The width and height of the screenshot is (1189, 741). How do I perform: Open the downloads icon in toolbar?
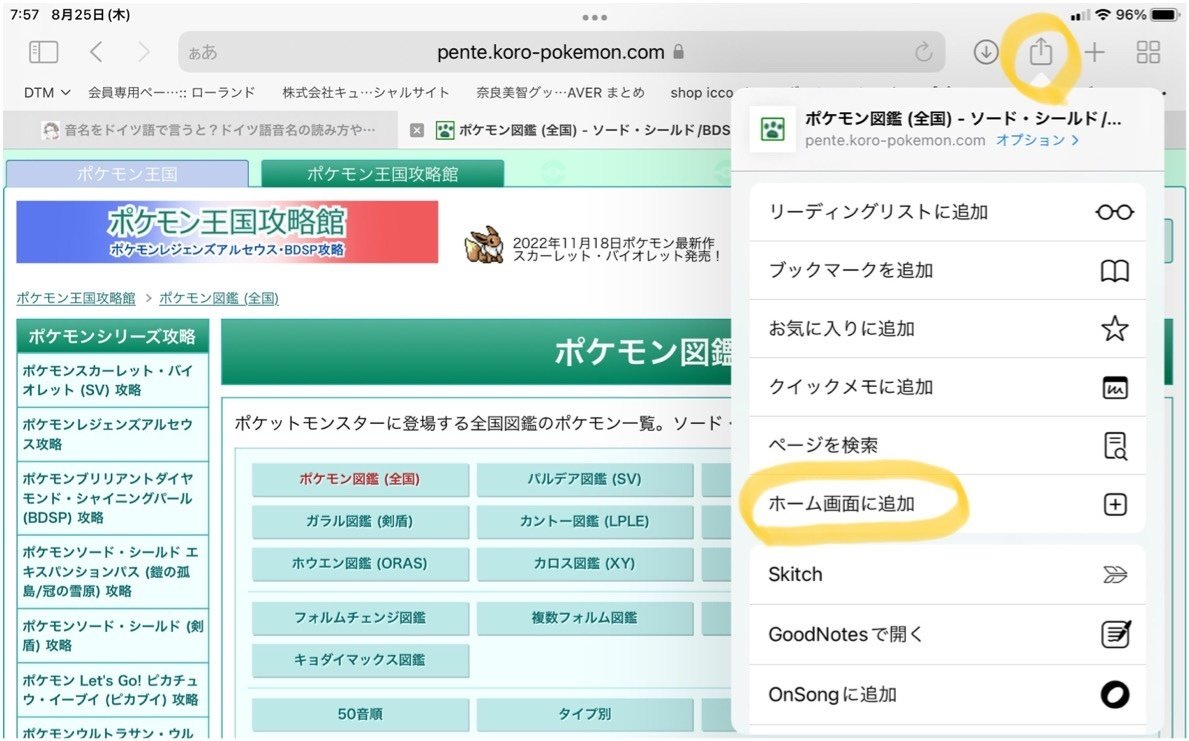point(986,52)
